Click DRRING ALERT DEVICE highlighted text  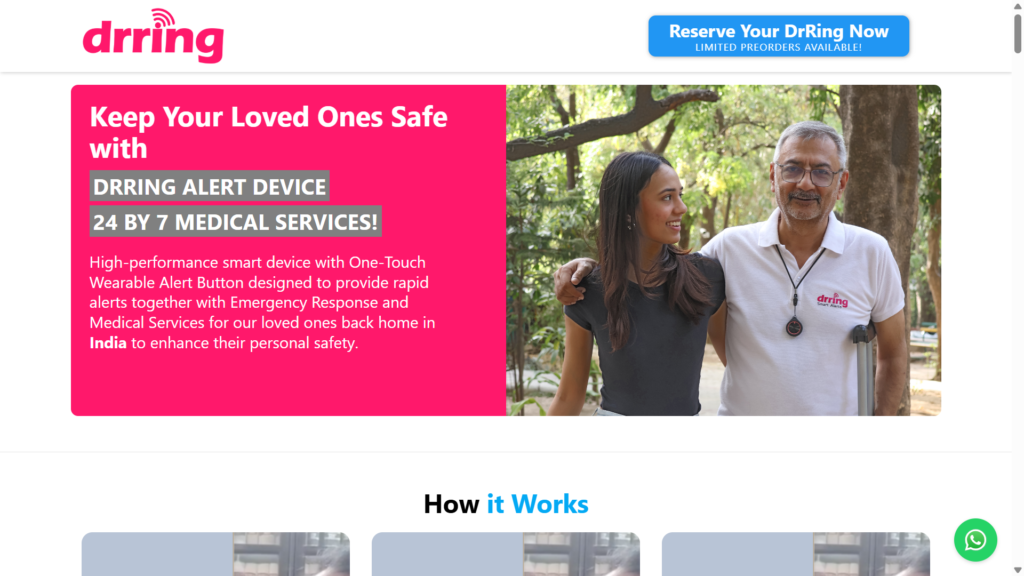pyautogui.click(x=210, y=187)
